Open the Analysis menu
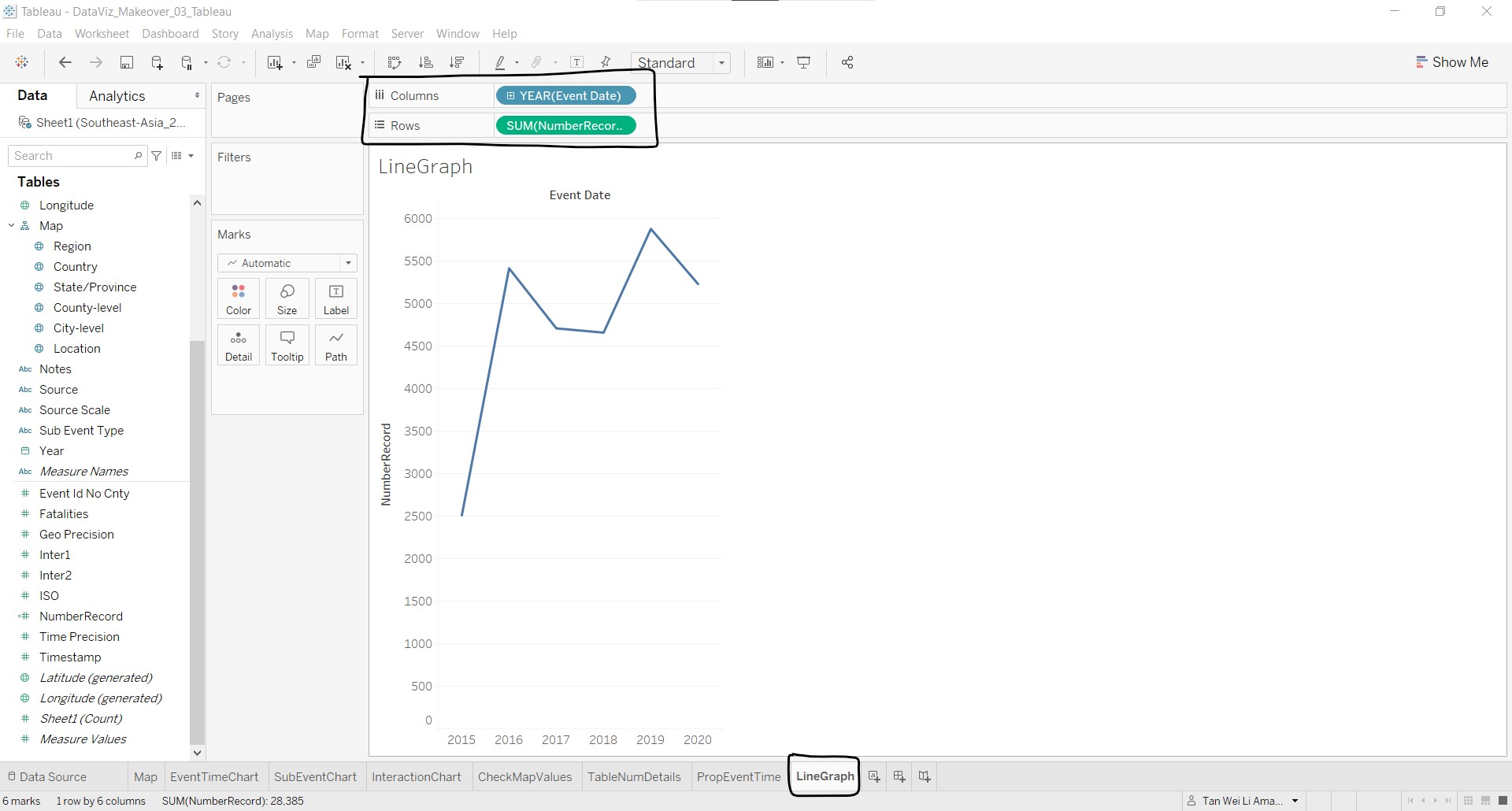The width and height of the screenshot is (1512, 811). pyautogui.click(x=272, y=34)
